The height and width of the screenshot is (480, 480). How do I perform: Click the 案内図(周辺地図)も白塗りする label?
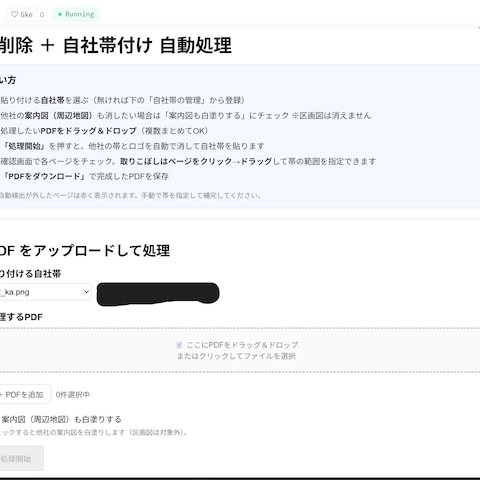(61, 419)
